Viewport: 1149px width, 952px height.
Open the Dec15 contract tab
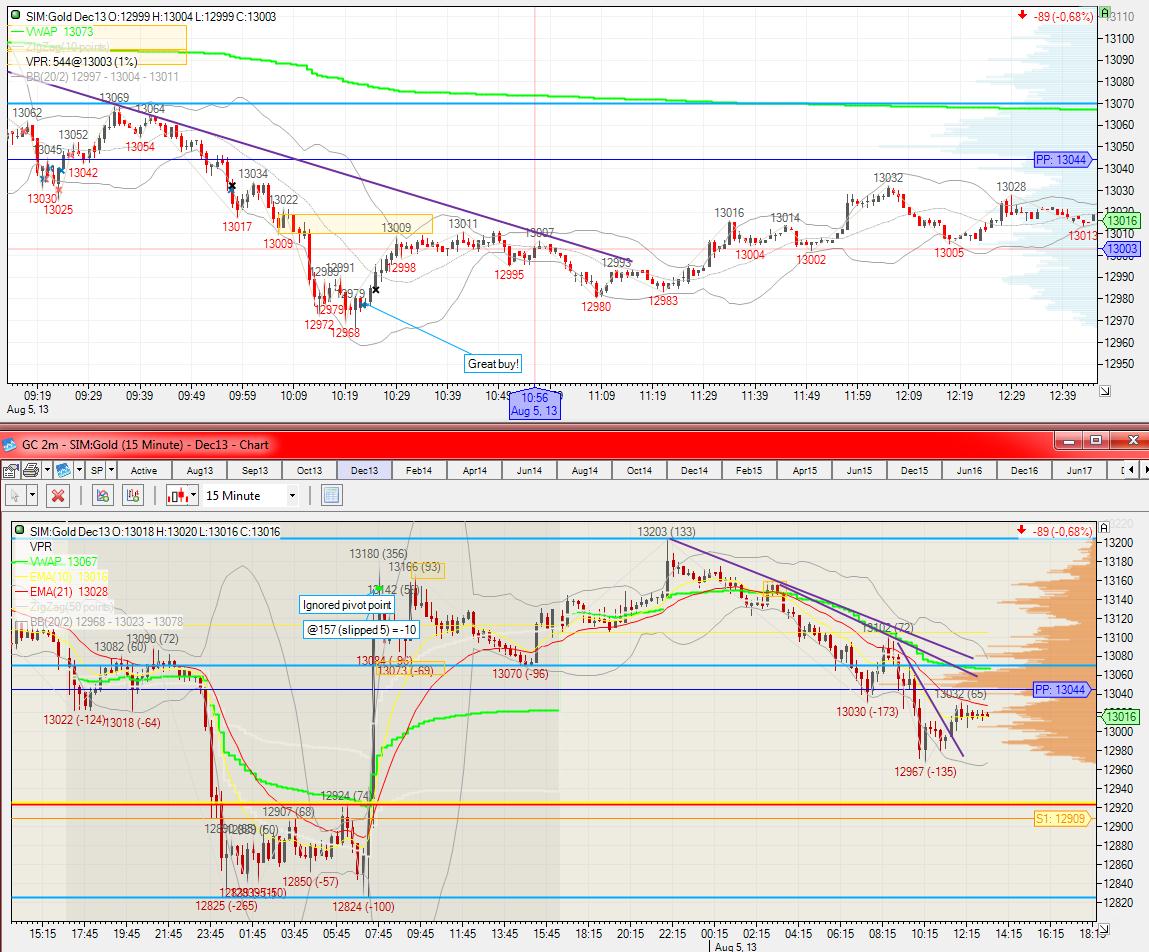(x=914, y=471)
